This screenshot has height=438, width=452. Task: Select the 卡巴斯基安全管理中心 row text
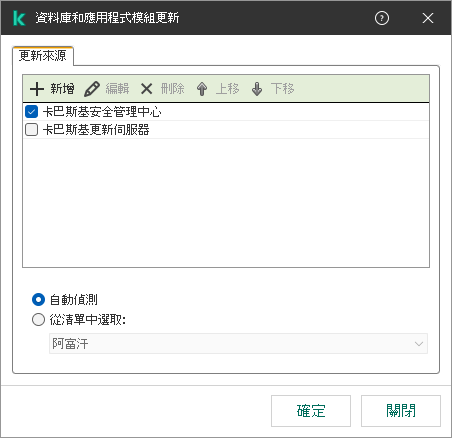tap(102, 112)
